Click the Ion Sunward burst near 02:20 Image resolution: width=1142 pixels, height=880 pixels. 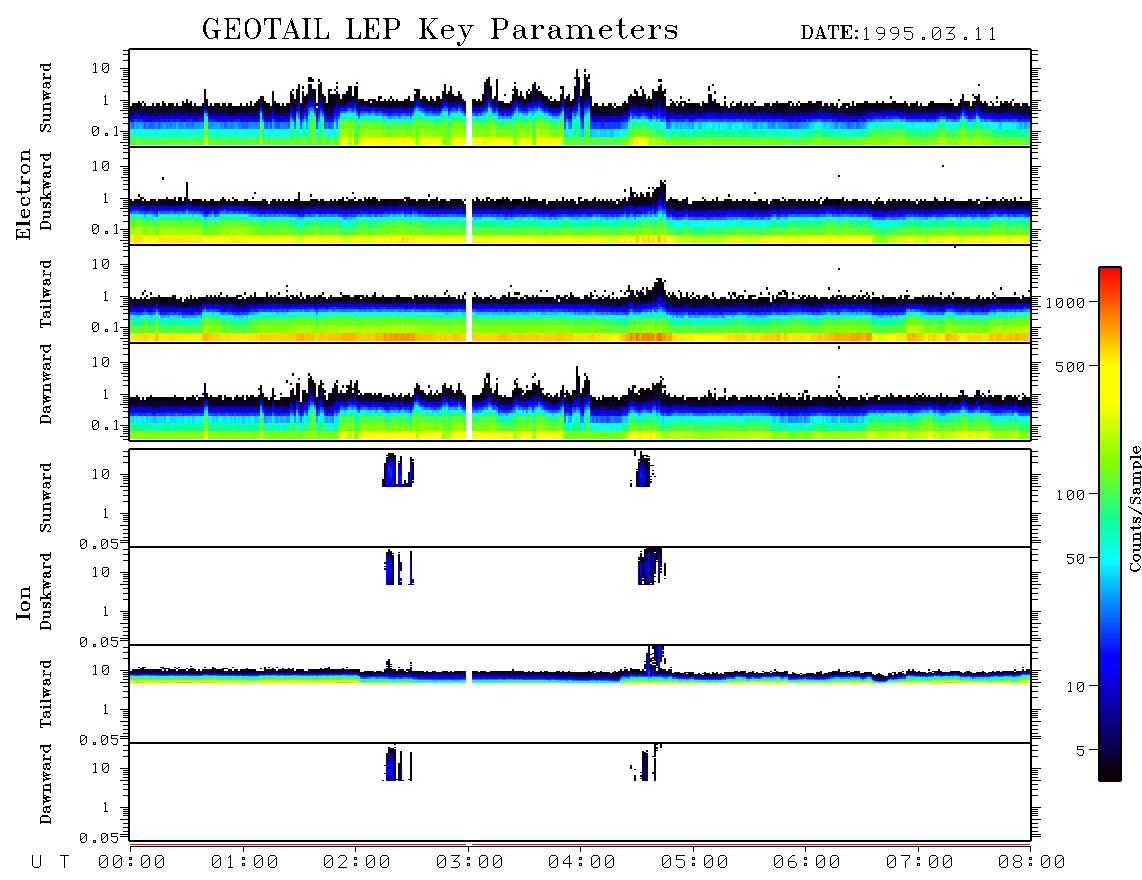pyautogui.click(x=398, y=470)
